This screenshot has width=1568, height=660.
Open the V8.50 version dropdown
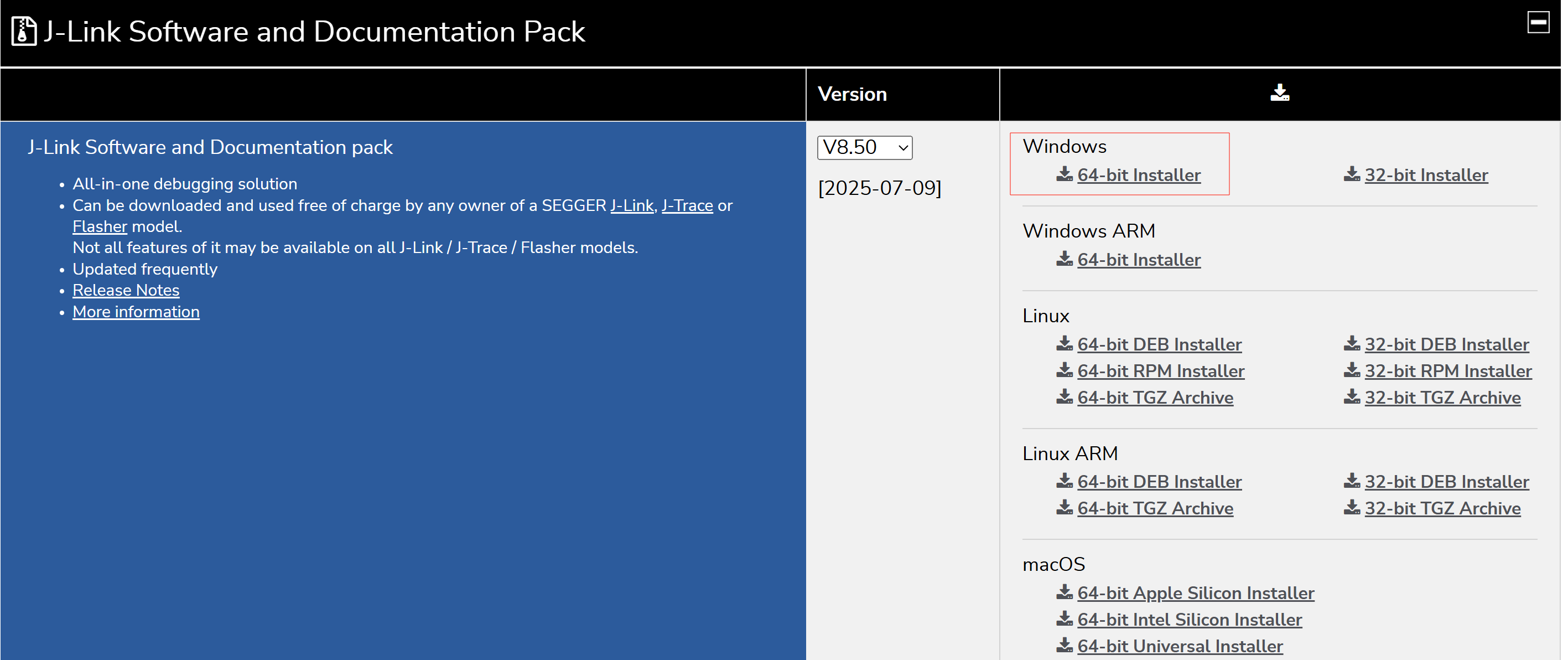pyautogui.click(x=864, y=147)
